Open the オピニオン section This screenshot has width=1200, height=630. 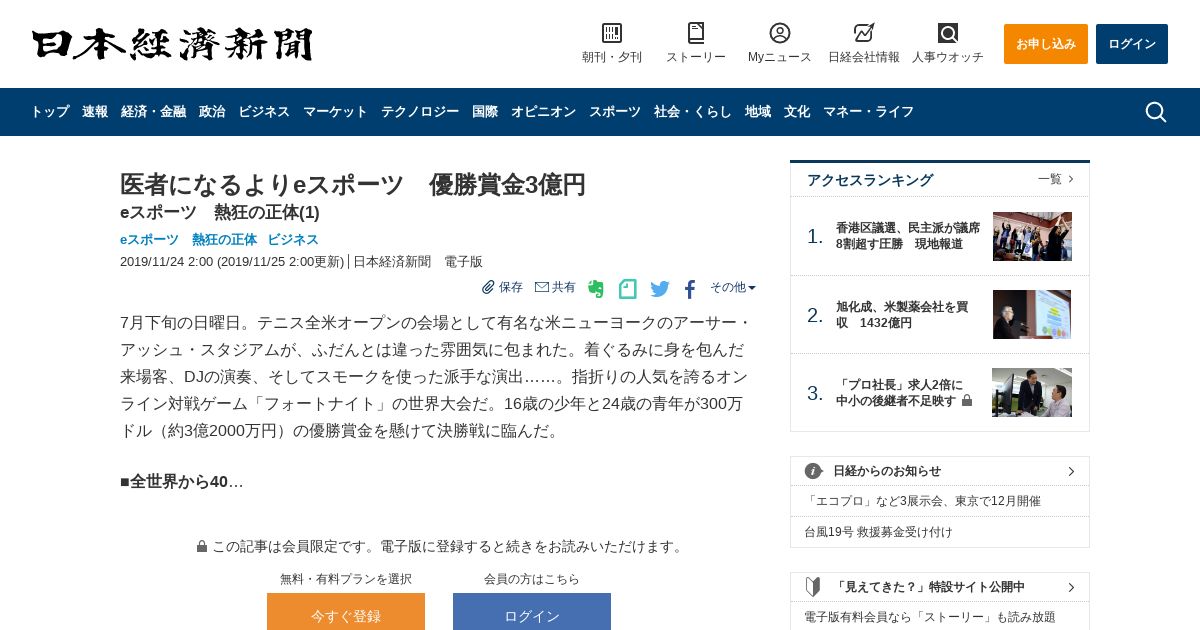coord(543,112)
